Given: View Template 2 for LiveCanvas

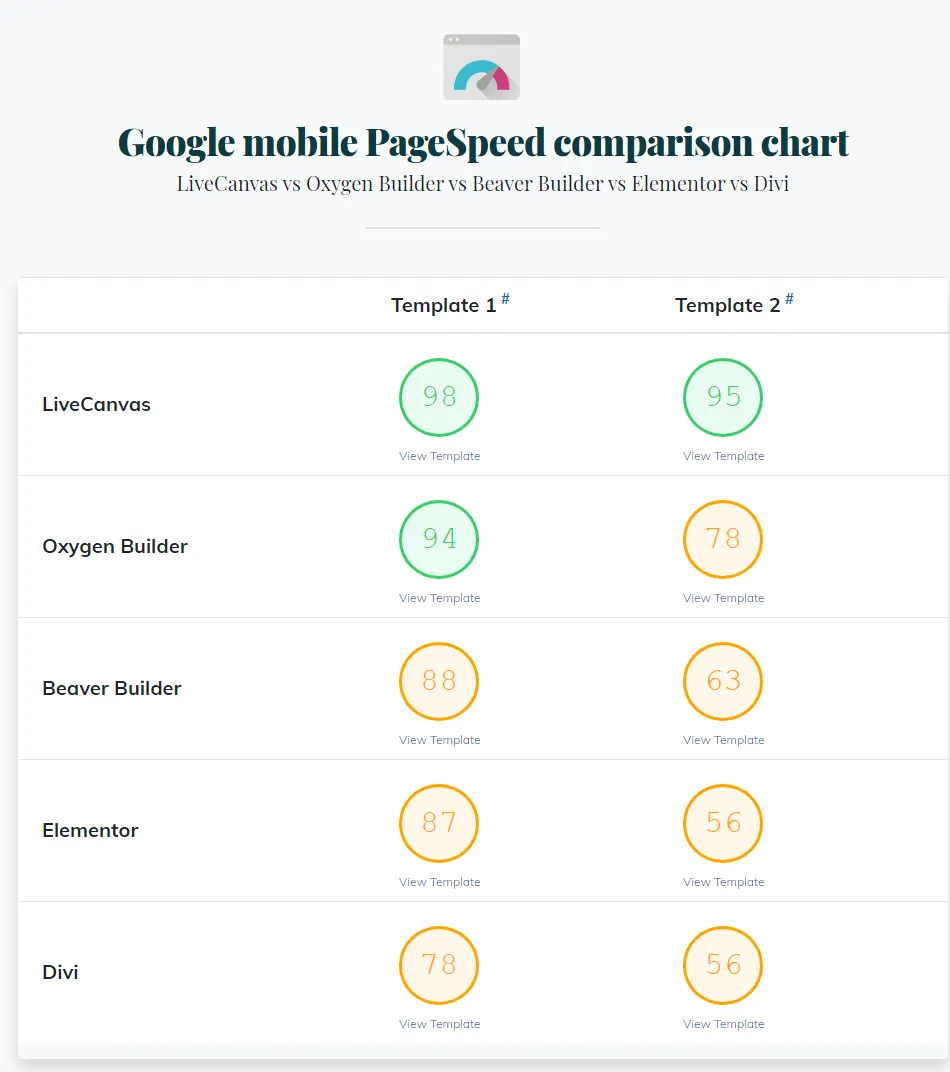Looking at the screenshot, I should [x=724, y=456].
